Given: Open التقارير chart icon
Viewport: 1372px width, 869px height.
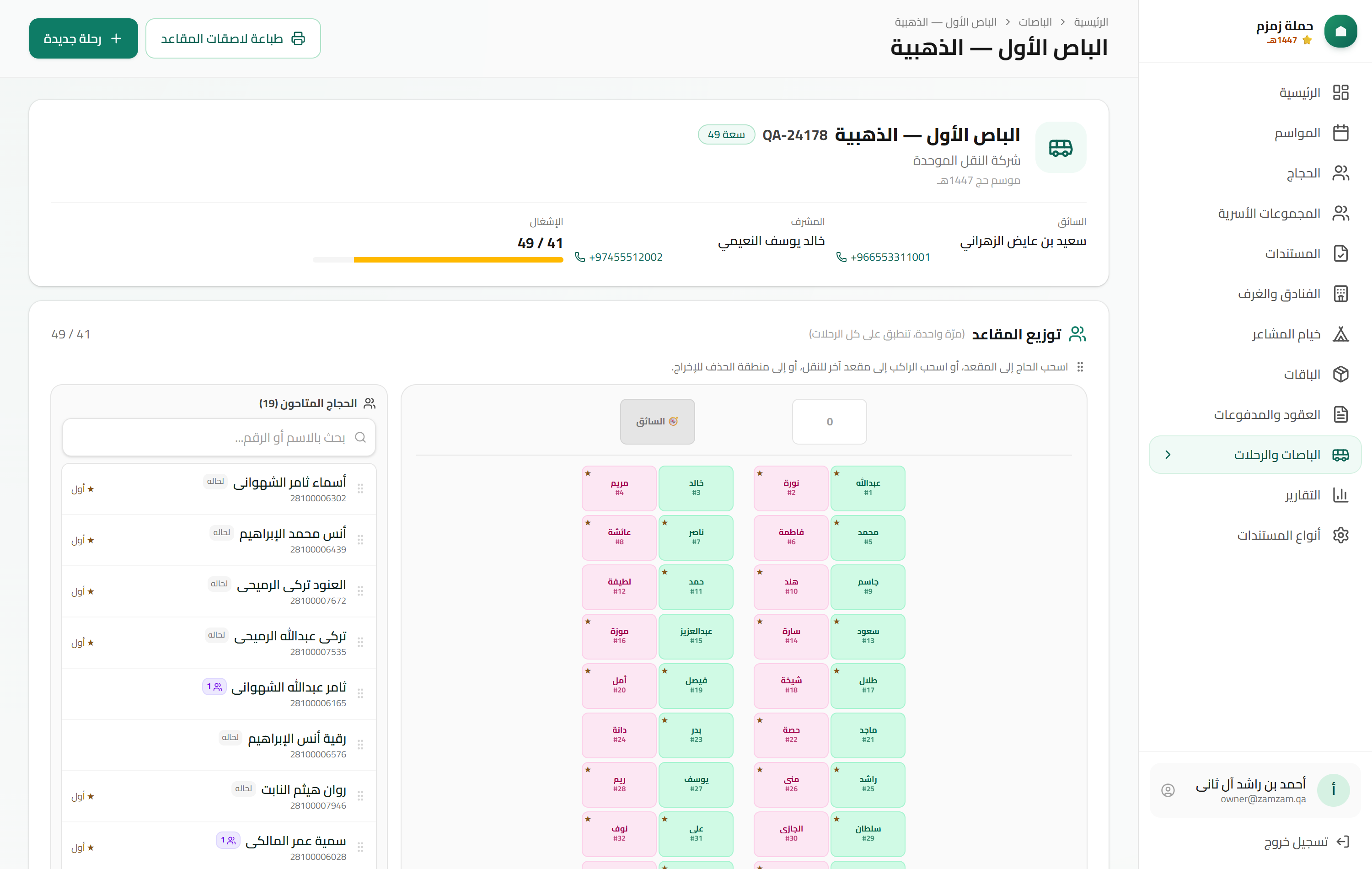Looking at the screenshot, I should point(1340,495).
